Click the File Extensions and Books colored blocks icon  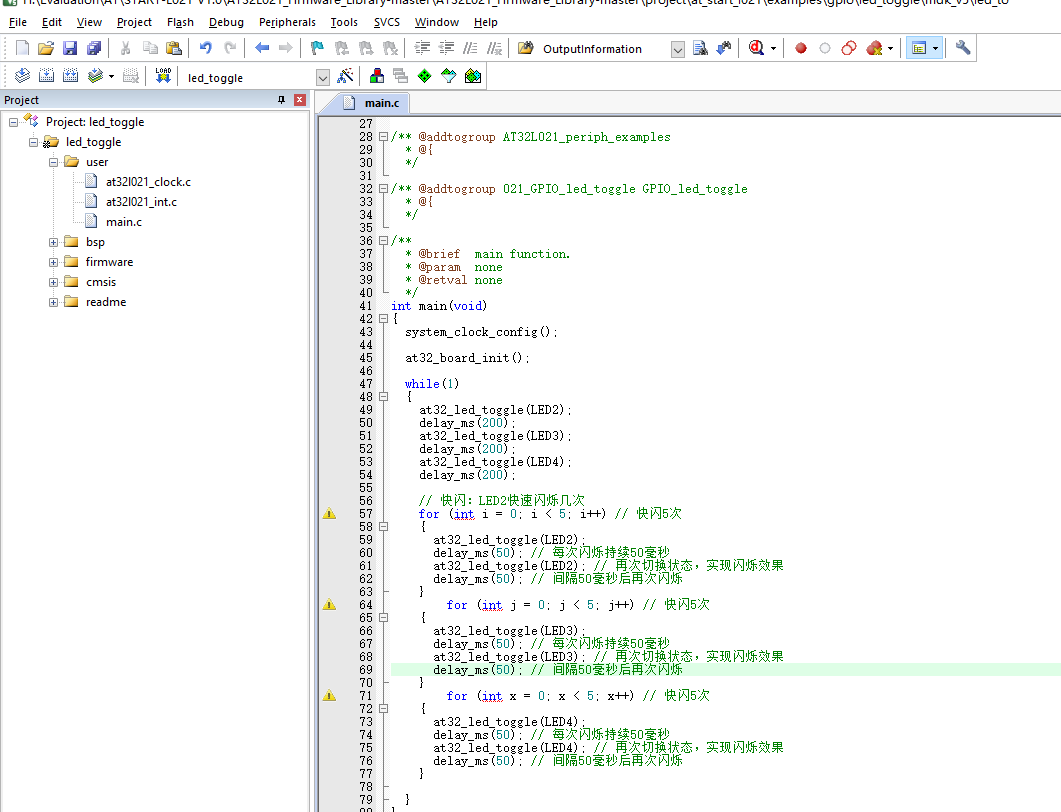point(377,76)
